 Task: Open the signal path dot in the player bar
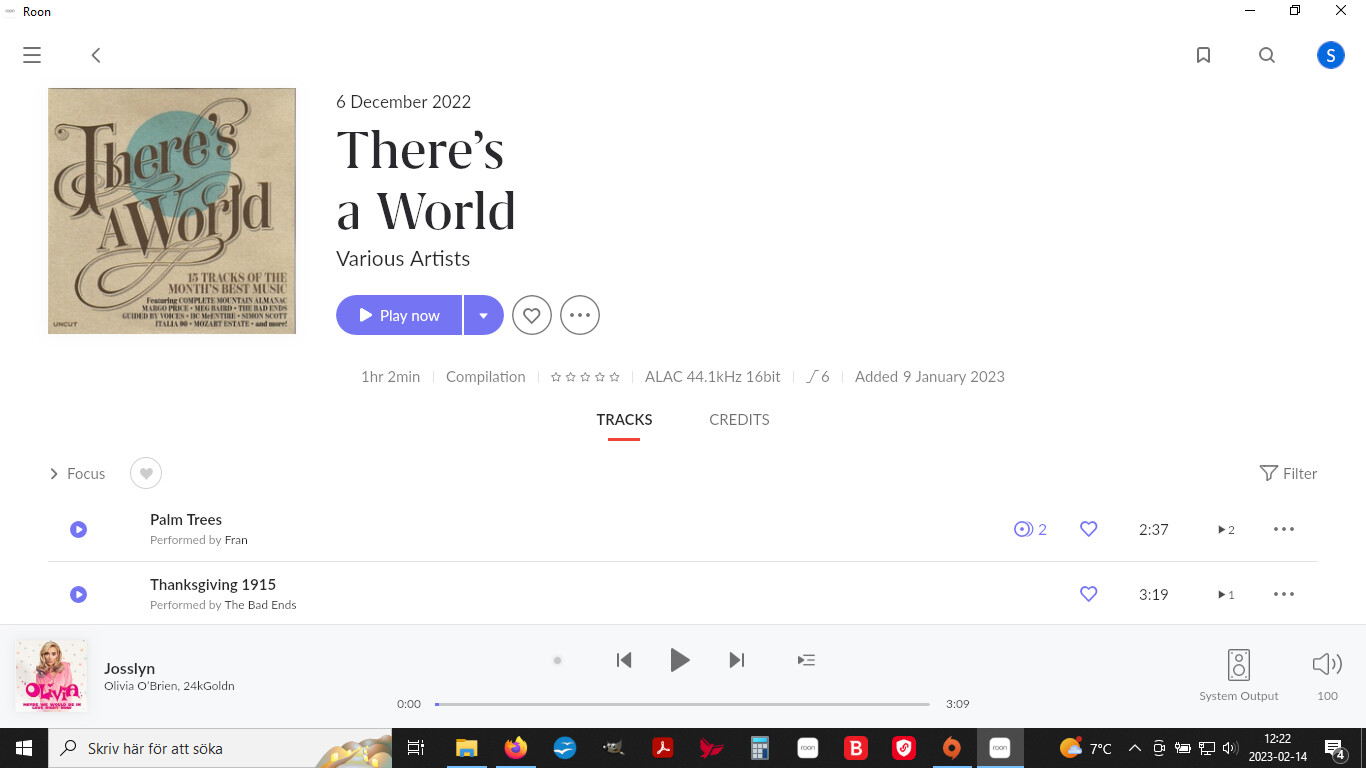point(557,660)
